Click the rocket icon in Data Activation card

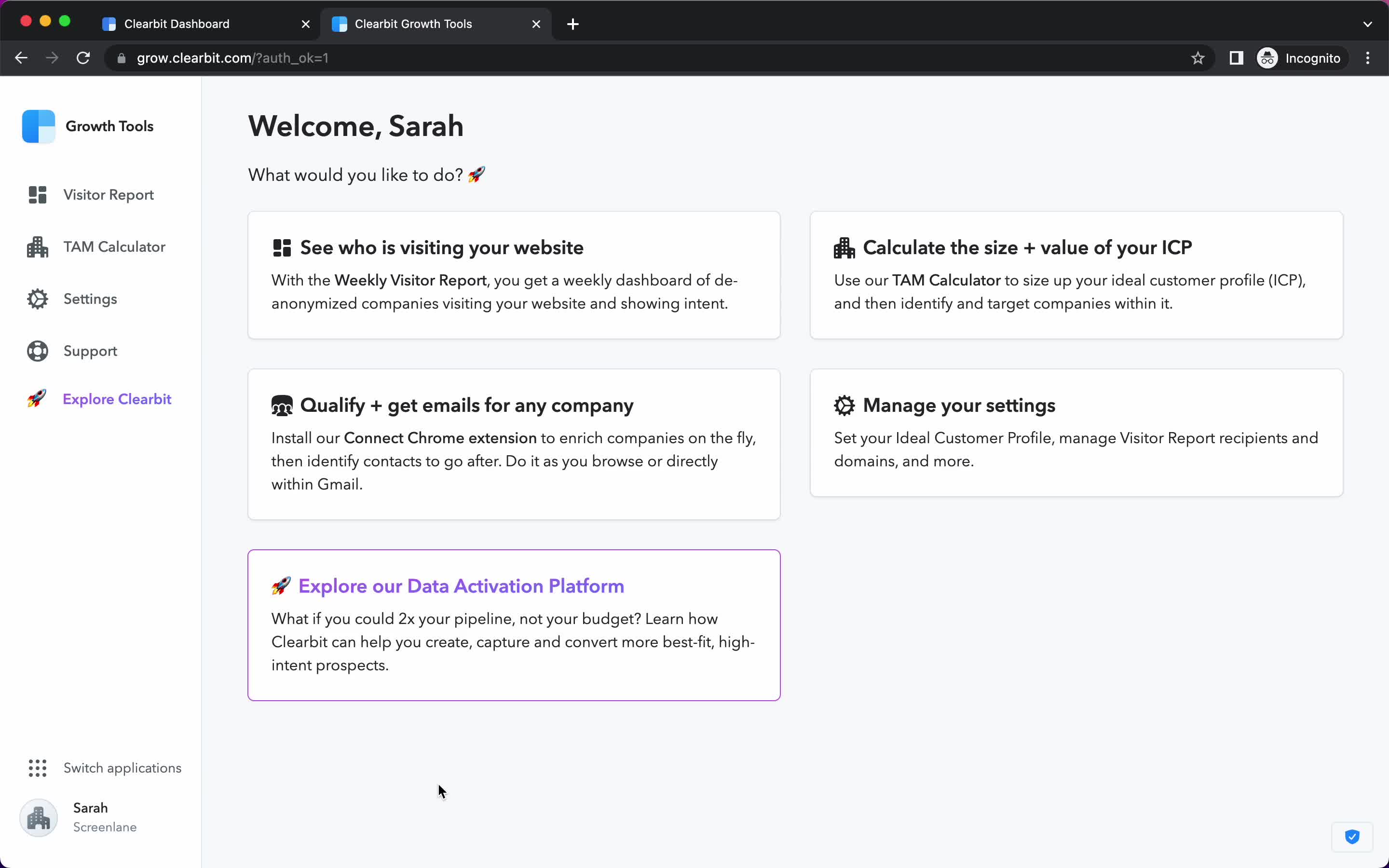(x=281, y=586)
